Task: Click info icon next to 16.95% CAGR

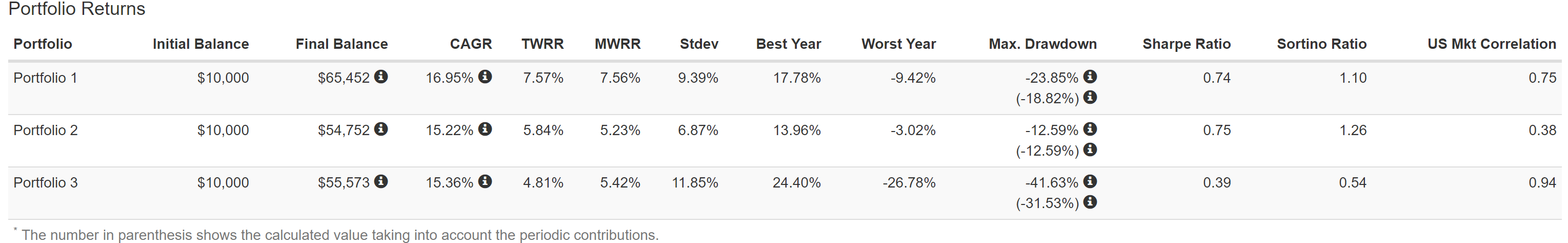Action: coord(485,77)
